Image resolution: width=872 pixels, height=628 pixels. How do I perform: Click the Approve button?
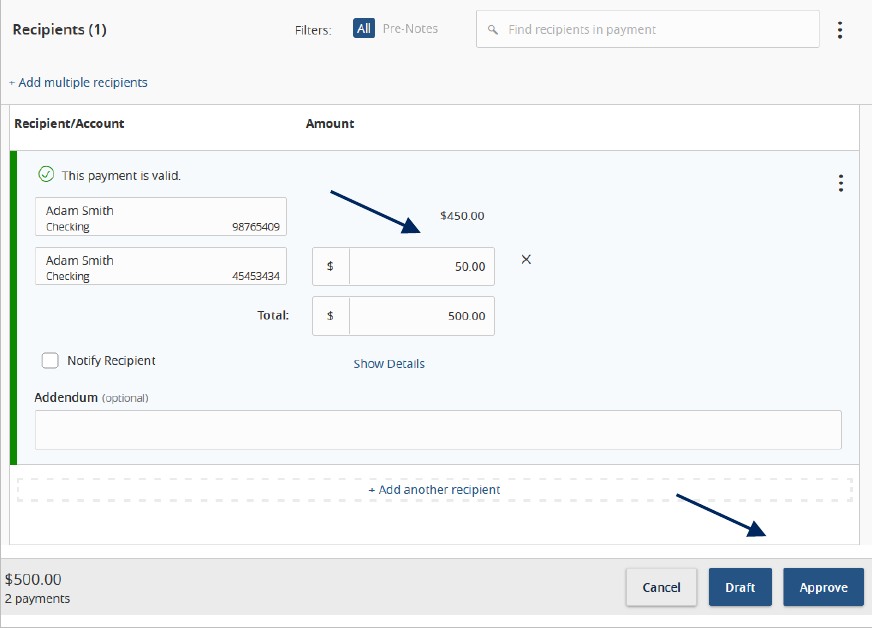pyautogui.click(x=824, y=587)
